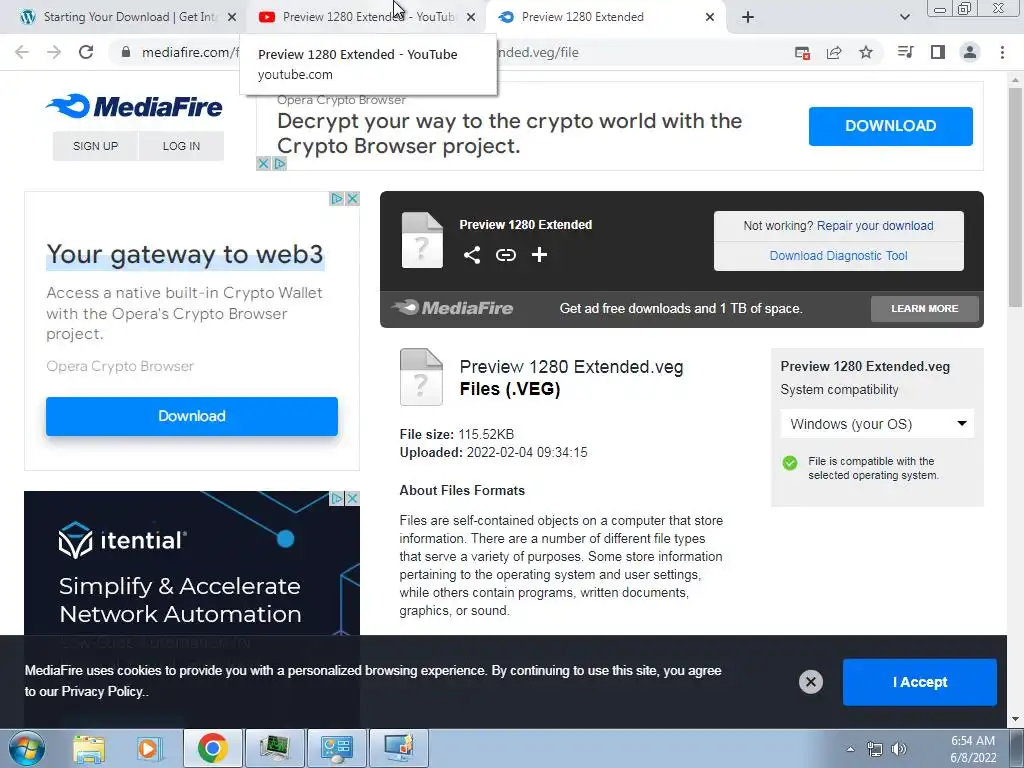Open Windows Media Player from taskbar
The height and width of the screenshot is (768, 1024).
pos(149,748)
